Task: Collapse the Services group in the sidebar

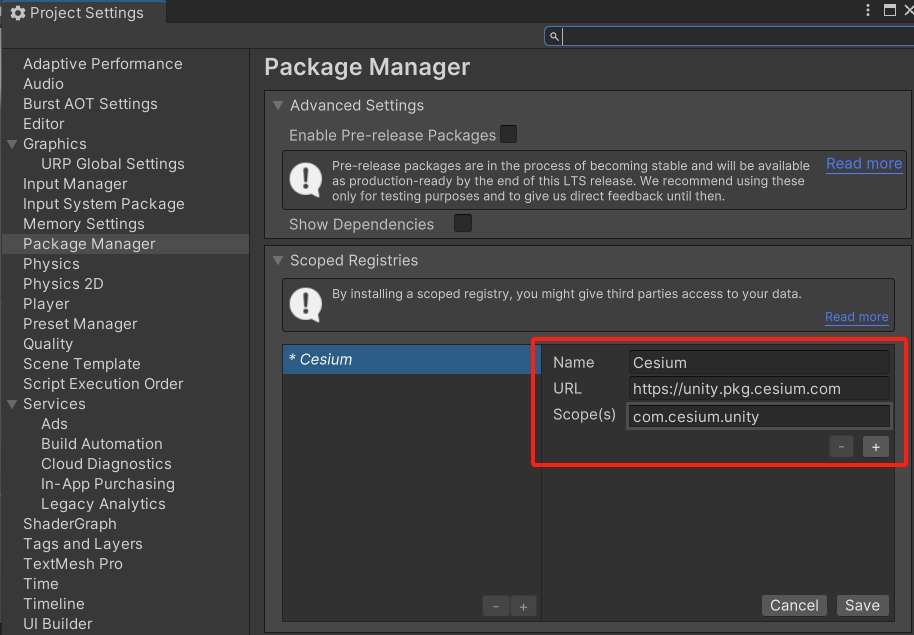Action: [x=10, y=404]
